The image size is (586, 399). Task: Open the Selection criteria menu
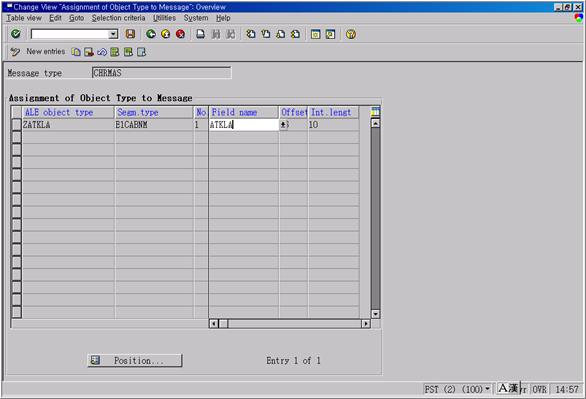[x=118, y=18]
